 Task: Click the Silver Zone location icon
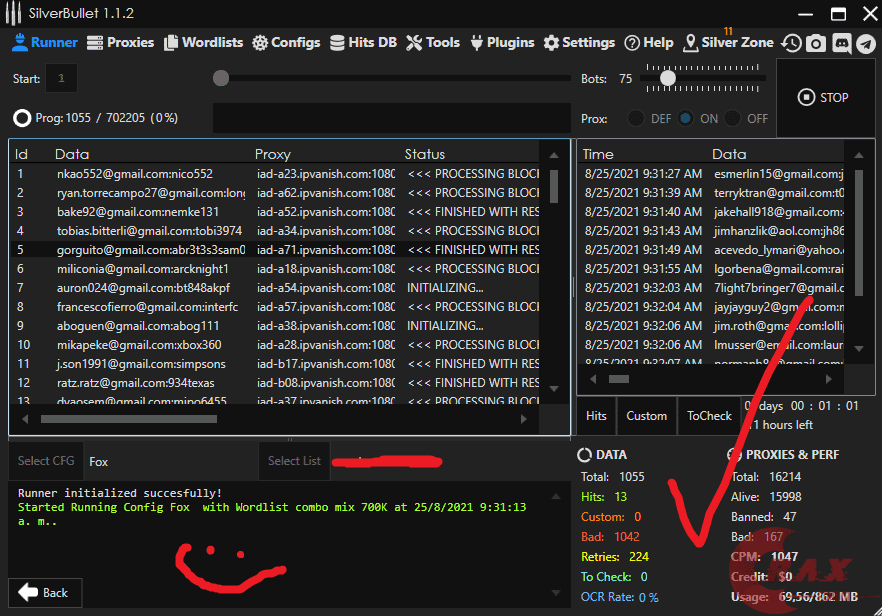(x=691, y=43)
